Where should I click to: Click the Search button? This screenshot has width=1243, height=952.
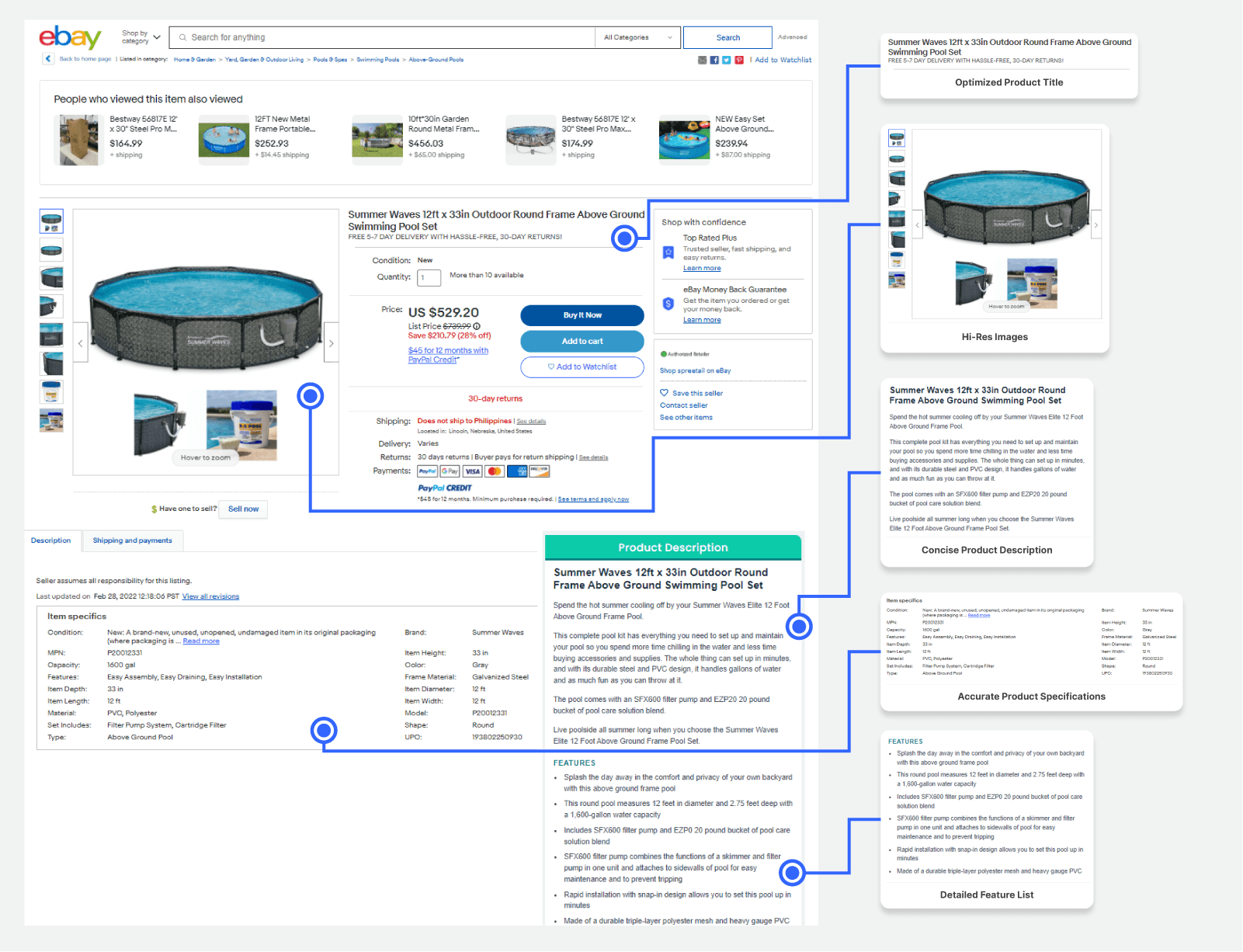tap(728, 37)
